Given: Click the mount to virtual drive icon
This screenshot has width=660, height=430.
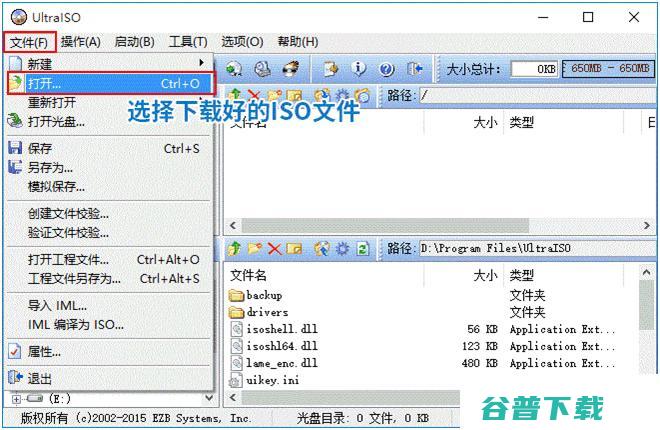Looking at the screenshot, I should [x=263, y=69].
